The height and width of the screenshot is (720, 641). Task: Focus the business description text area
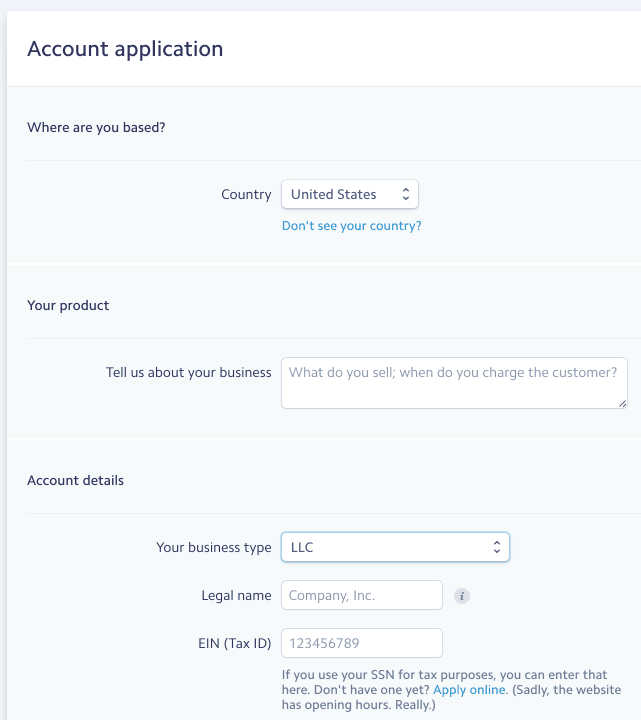[454, 383]
